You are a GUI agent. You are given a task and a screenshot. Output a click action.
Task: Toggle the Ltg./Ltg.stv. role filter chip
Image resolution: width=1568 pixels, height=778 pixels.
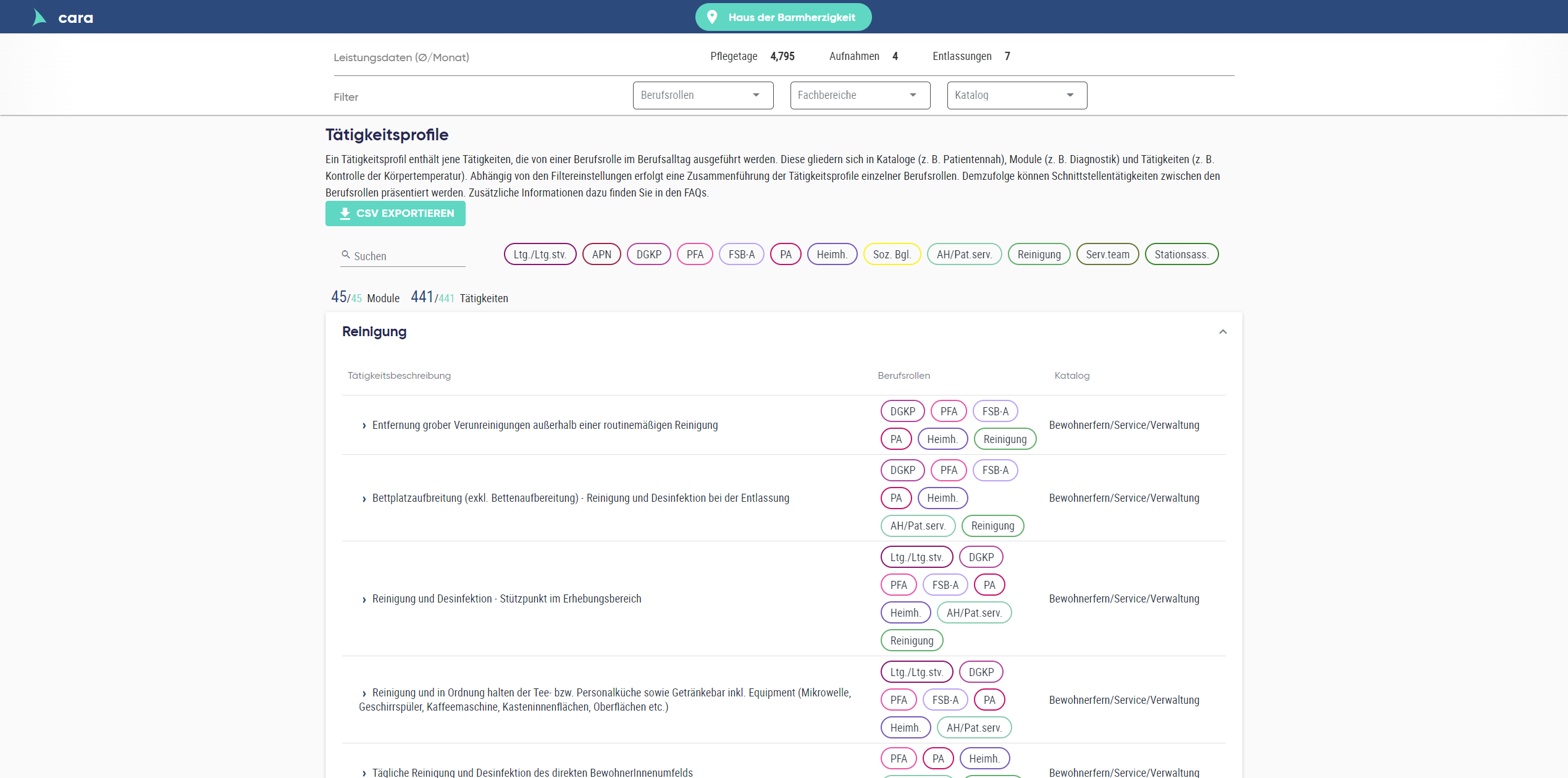[x=540, y=254]
